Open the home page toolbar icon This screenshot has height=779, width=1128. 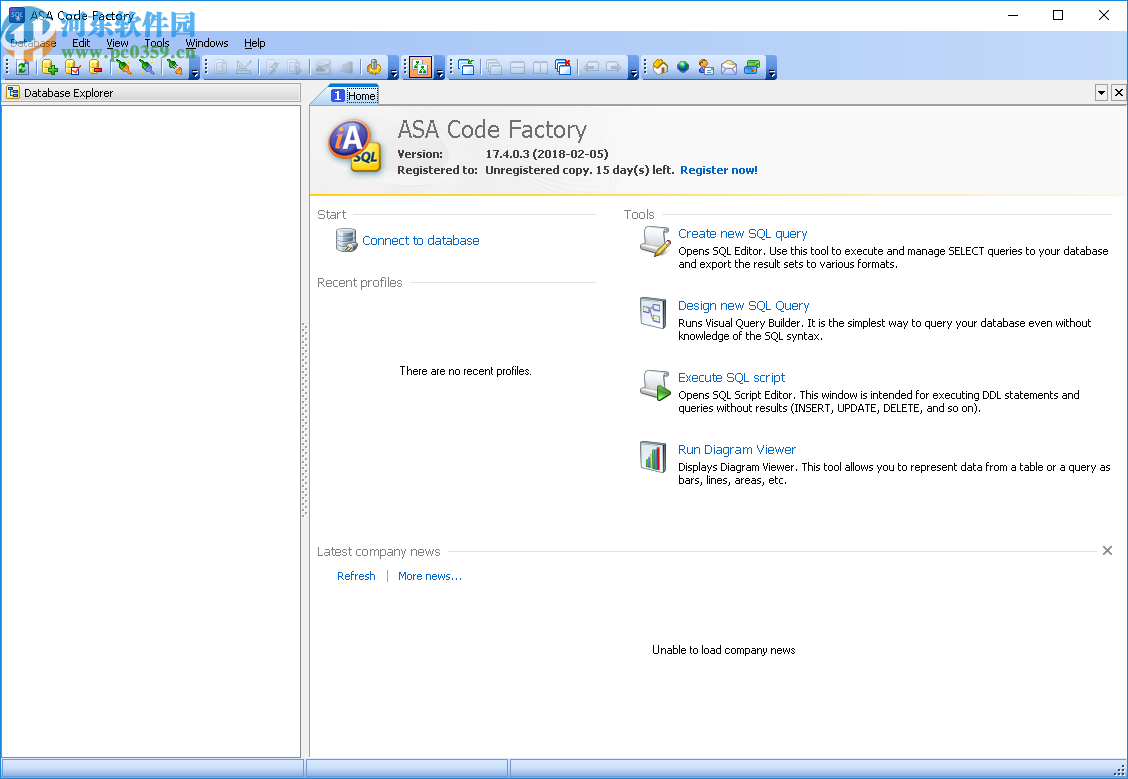click(661, 66)
